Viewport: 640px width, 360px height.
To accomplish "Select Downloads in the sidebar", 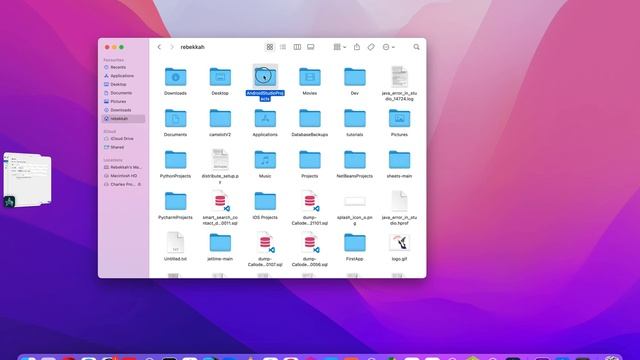I will [123, 110].
